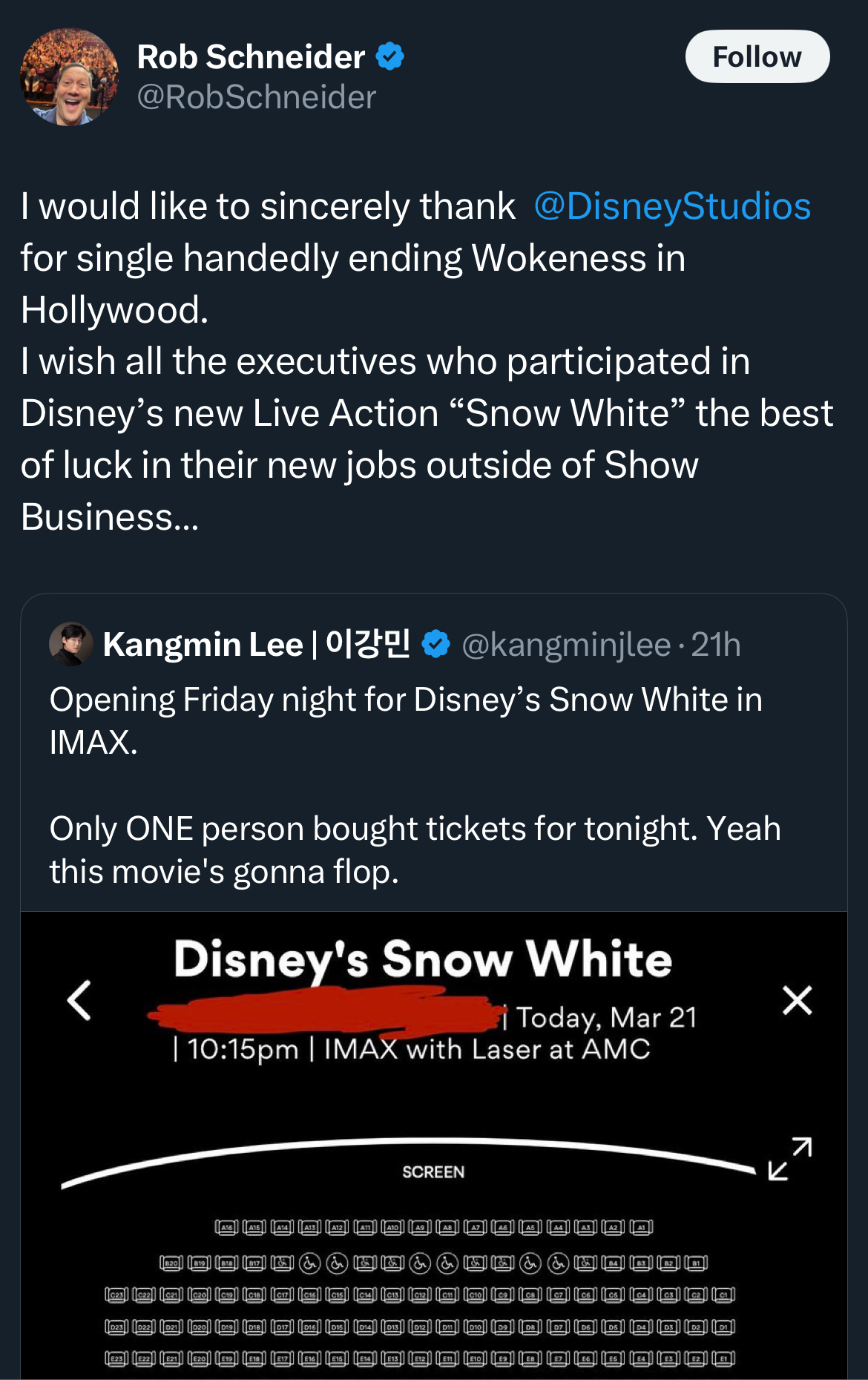This screenshot has width=868, height=1380.
Task: Click Rob Schneider's verified badge
Action: tap(390, 57)
